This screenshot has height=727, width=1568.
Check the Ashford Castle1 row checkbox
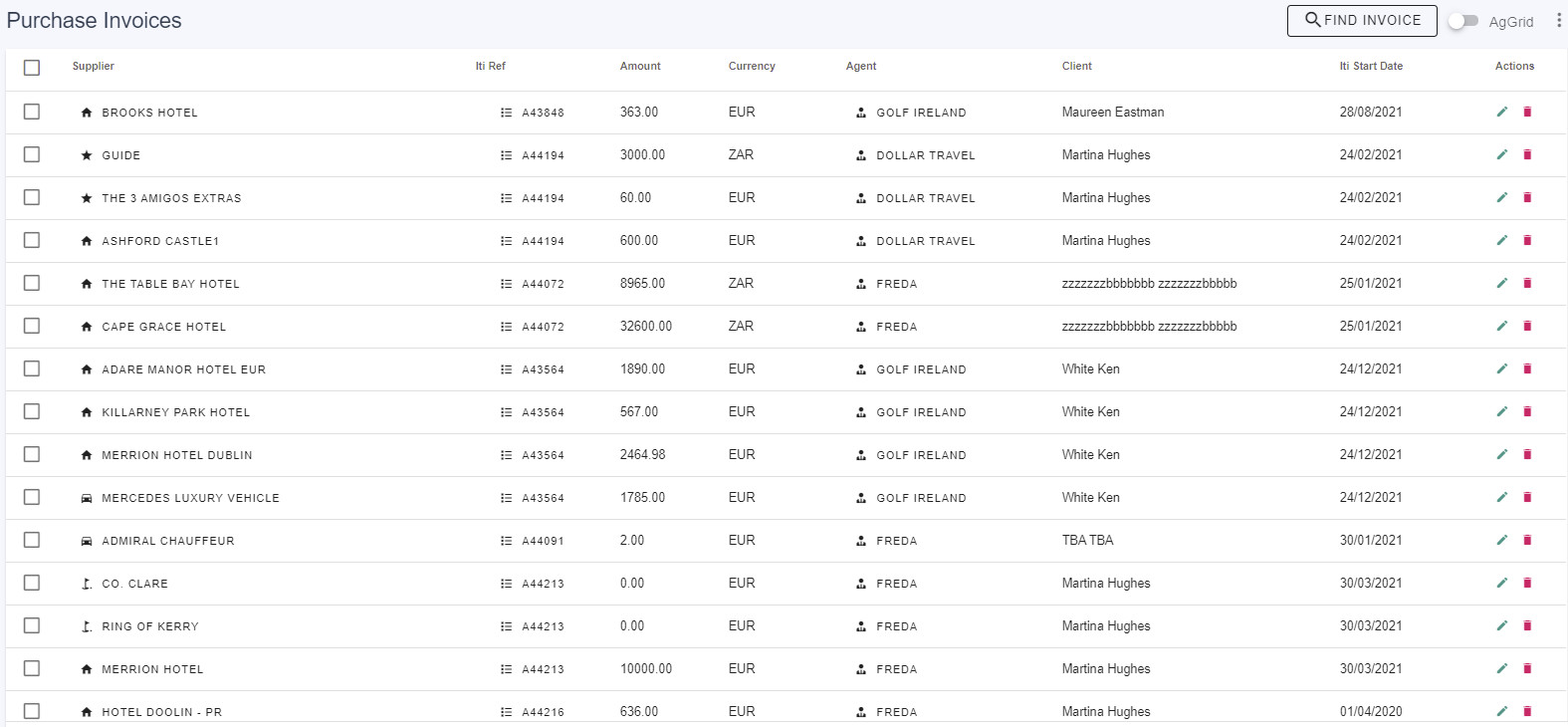32,240
